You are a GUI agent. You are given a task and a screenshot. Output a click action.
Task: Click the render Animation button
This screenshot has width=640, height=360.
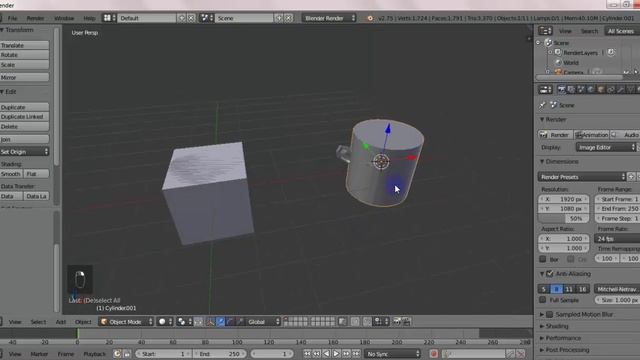point(592,135)
